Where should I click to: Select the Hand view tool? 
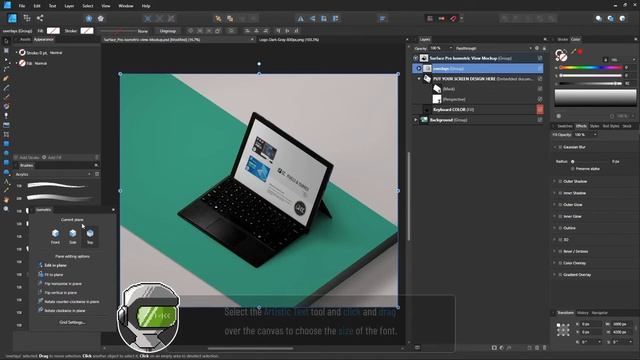[x=6, y=200]
